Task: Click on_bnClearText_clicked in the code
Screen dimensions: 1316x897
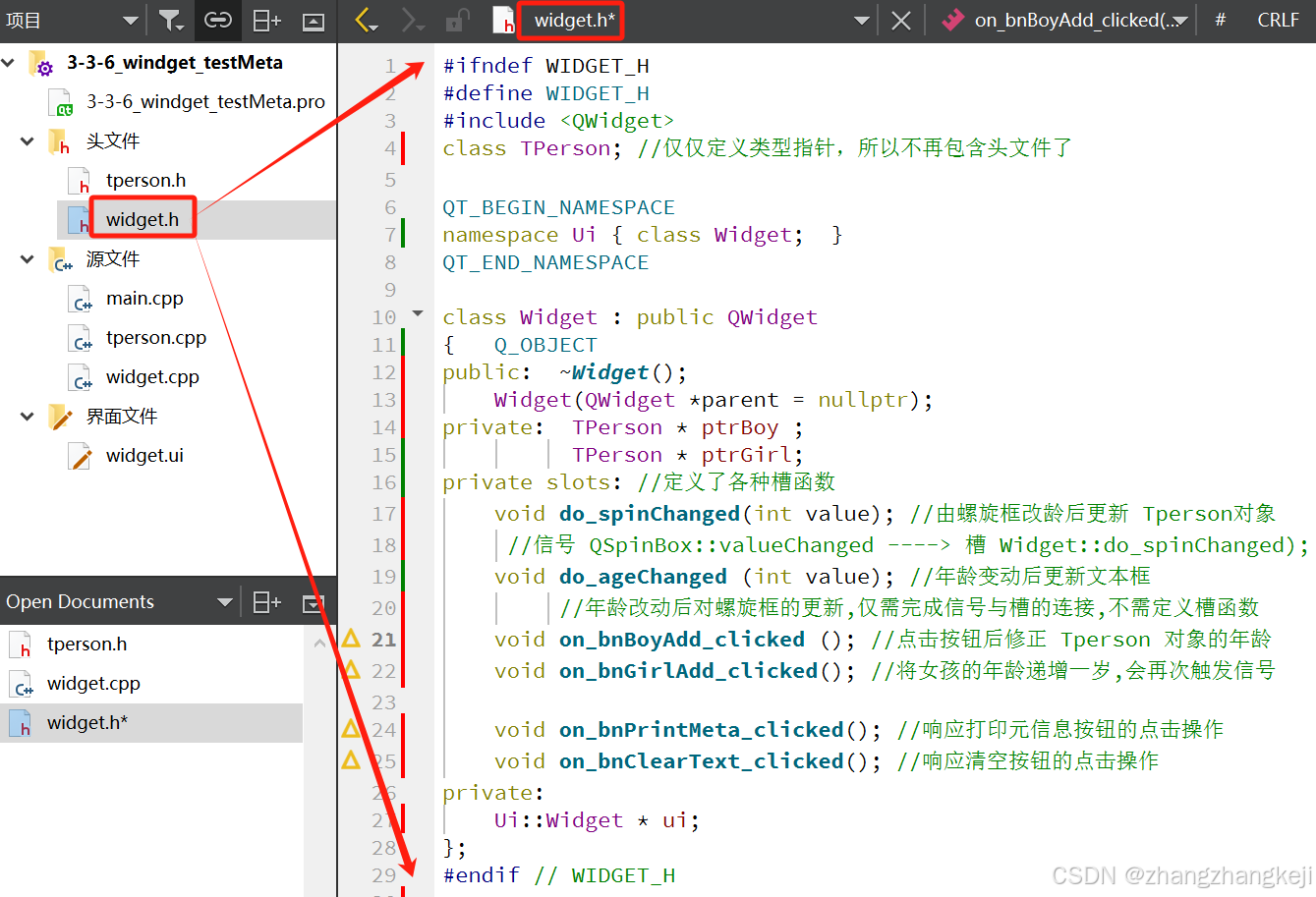Action: click(x=702, y=761)
